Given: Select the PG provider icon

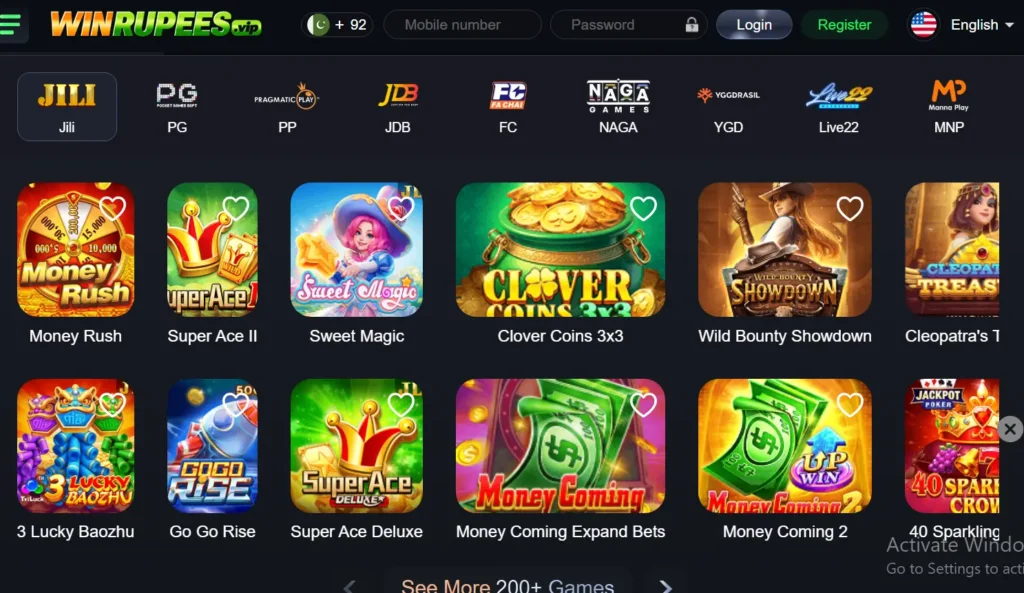Looking at the screenshot, I should (x=177, y=108).
